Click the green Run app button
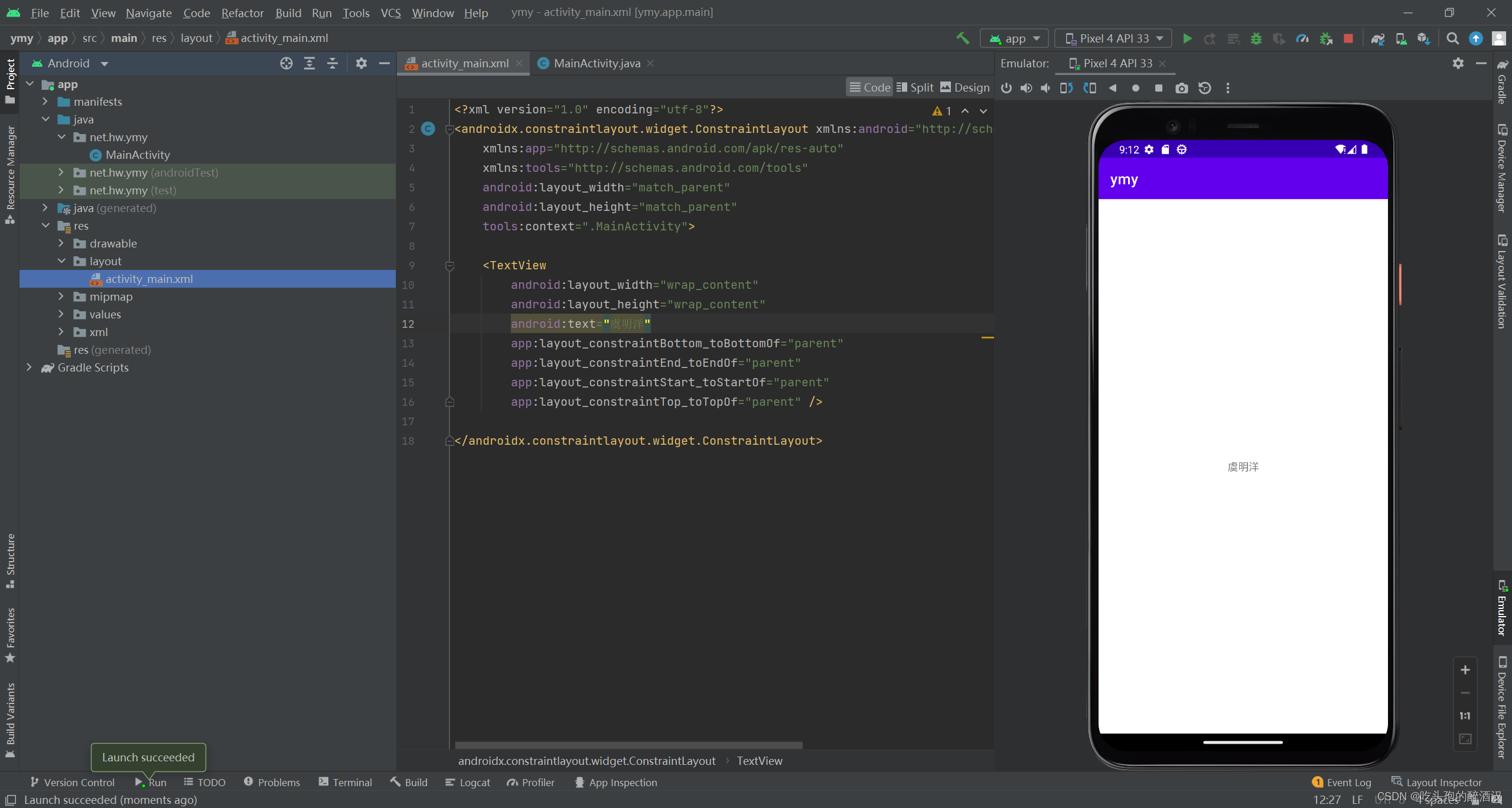The image size is (1512, 808). 1187,38
